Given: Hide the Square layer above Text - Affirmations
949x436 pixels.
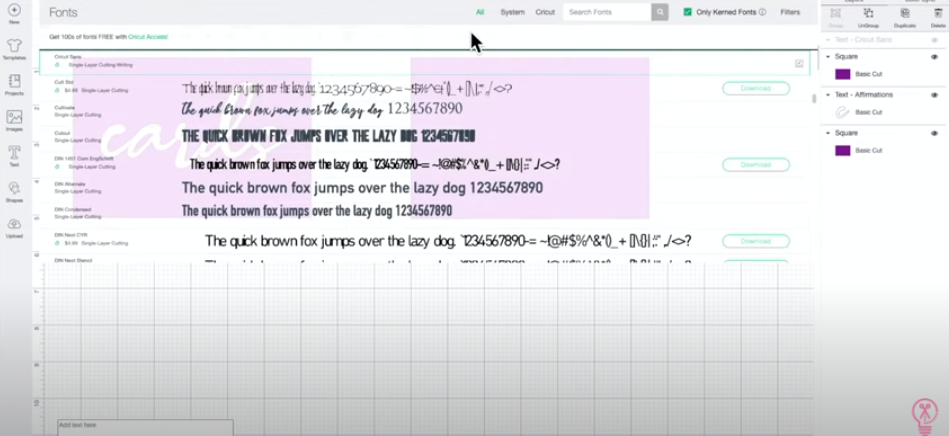Looking at the screenshot, I should click(x=934, y=57).
